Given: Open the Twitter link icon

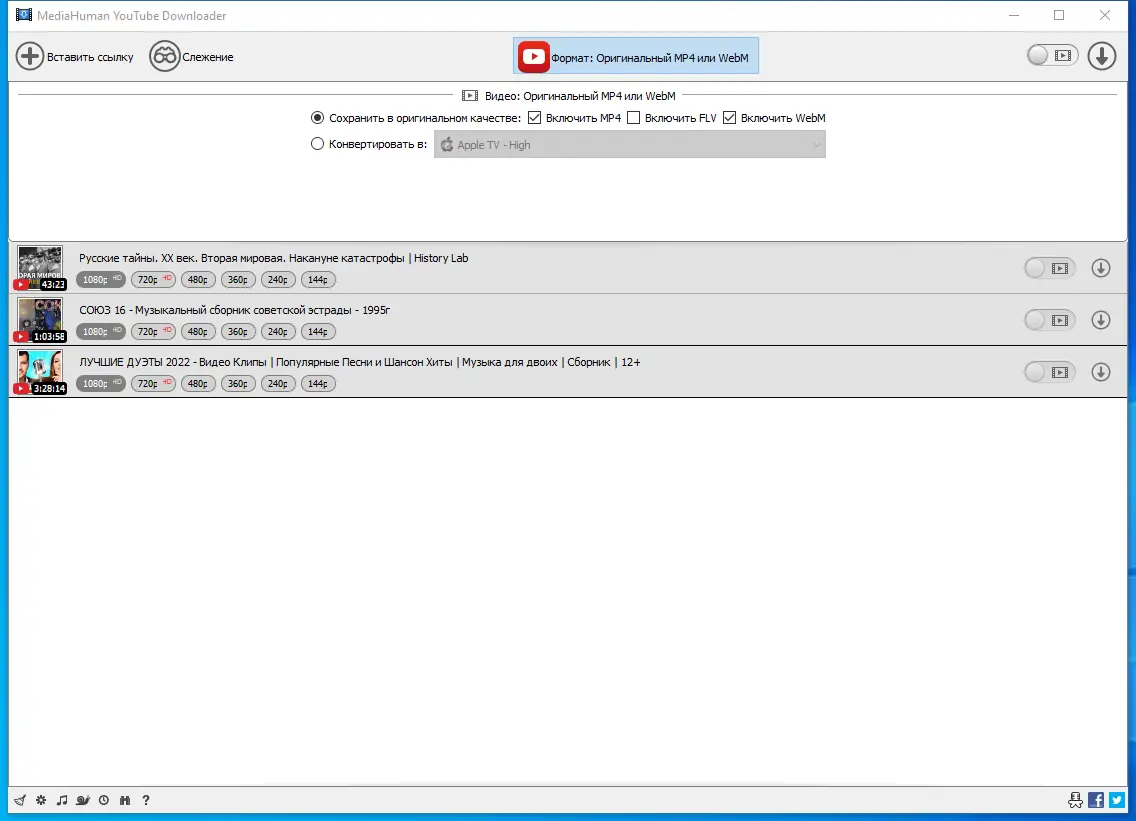Looking at the screenshot, I should (1117, 800).
